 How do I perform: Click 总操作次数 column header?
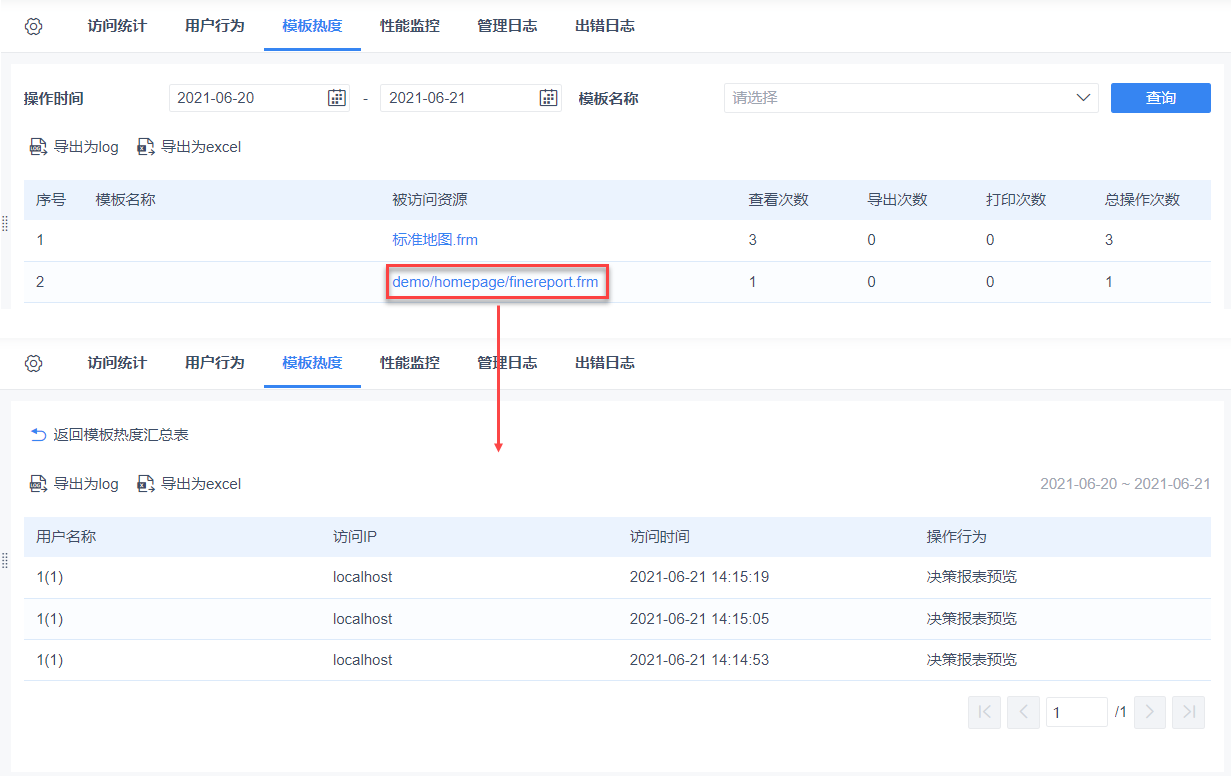pos(1143,200)
